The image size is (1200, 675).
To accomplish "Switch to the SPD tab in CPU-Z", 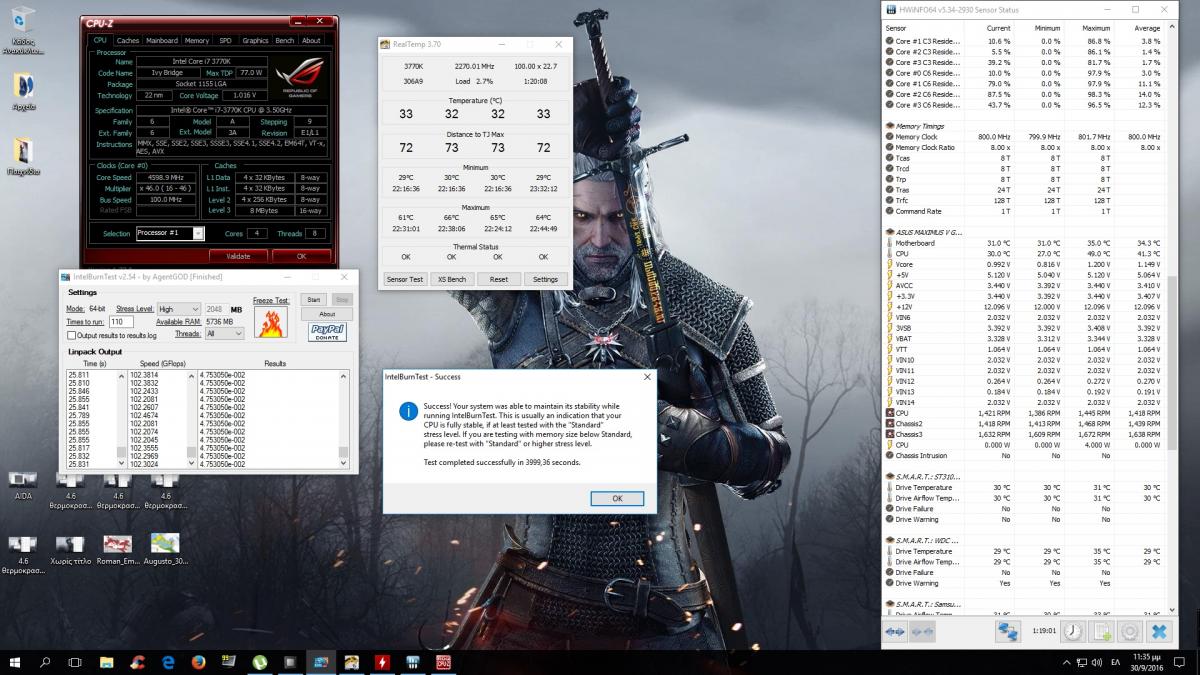I will 226,41.
